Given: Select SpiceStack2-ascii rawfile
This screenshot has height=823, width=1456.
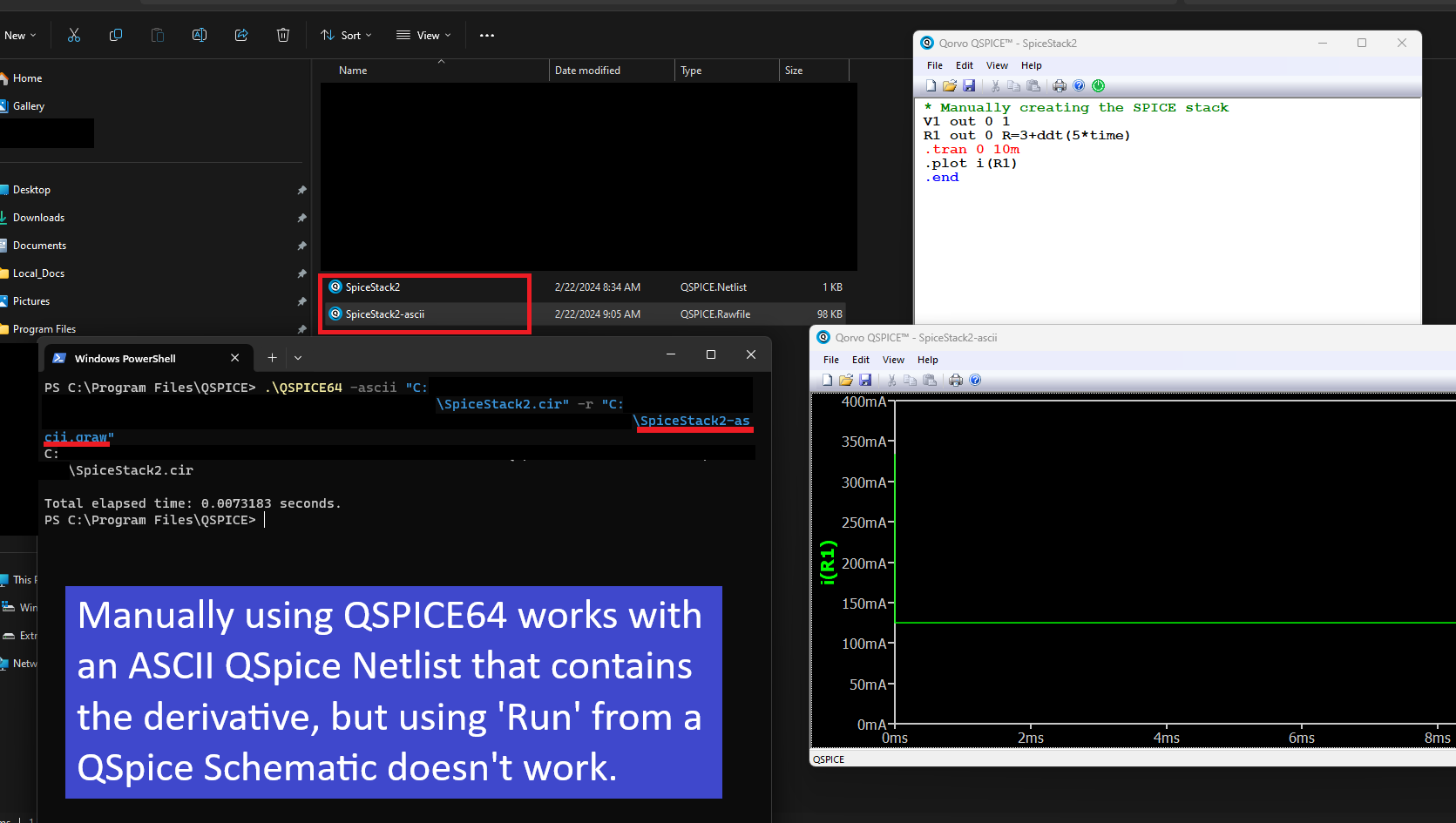Looking at the screenshot, I should [385, 314].
